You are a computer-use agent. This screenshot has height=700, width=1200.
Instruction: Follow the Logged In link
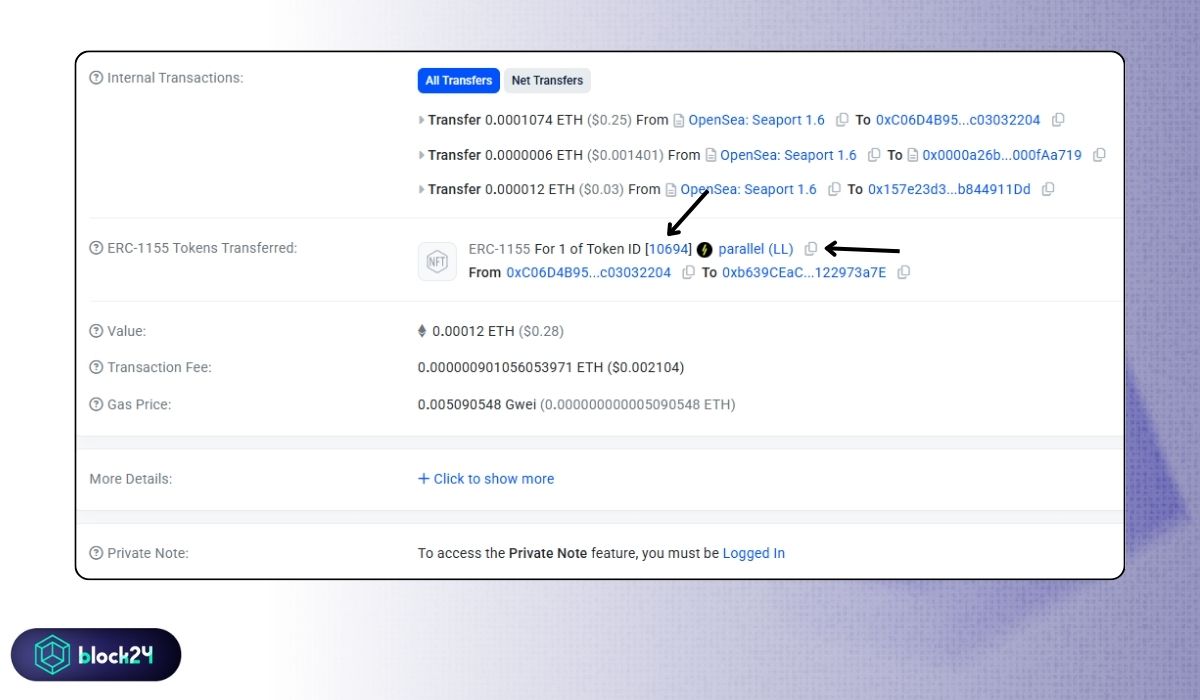[754, 553]
